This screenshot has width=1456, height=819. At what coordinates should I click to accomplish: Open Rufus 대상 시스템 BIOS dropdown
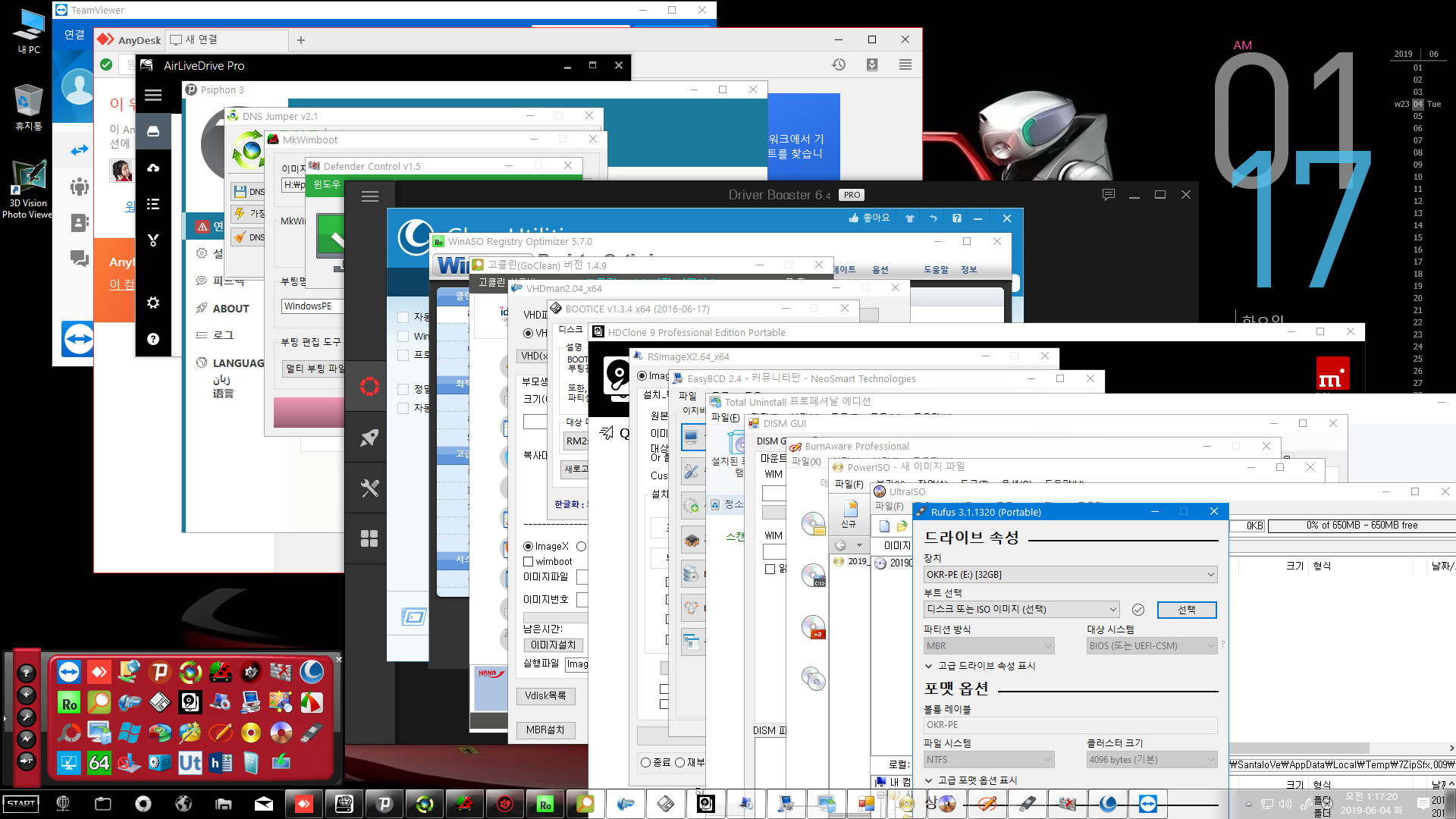(1151, 646)
